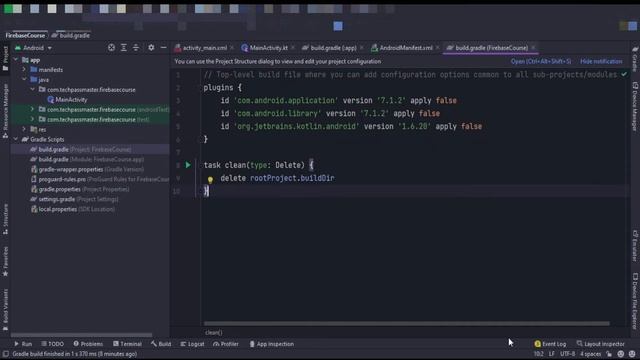Open the Problems tool window
640x360 pixels.
coord(88,344)
